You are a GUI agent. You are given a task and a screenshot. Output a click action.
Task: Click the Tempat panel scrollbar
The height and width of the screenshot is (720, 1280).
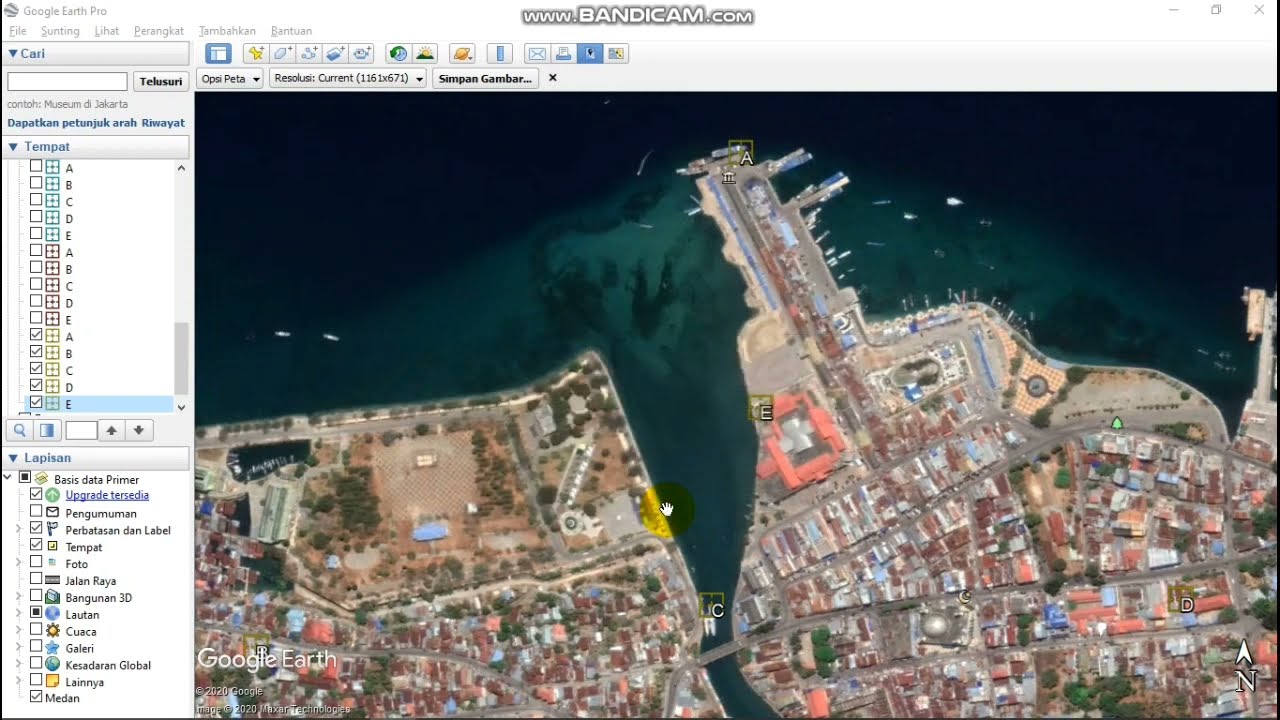click(x=181, y=358)
